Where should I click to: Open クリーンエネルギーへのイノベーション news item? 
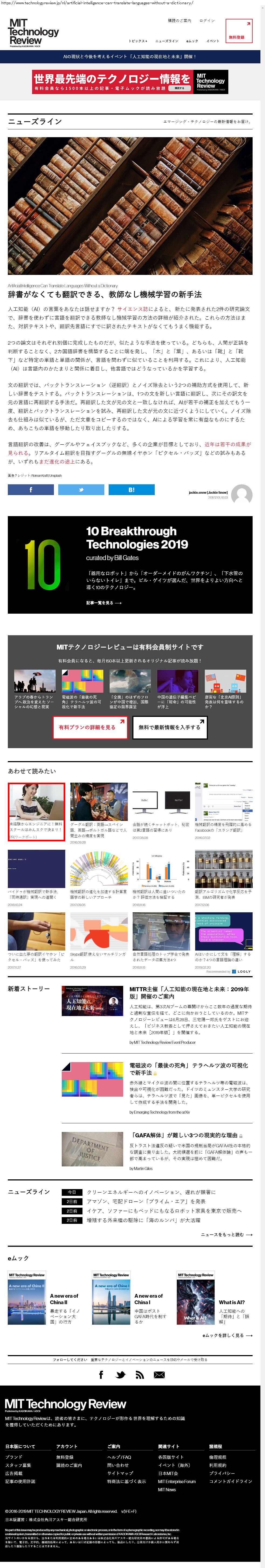(151, 1192)
